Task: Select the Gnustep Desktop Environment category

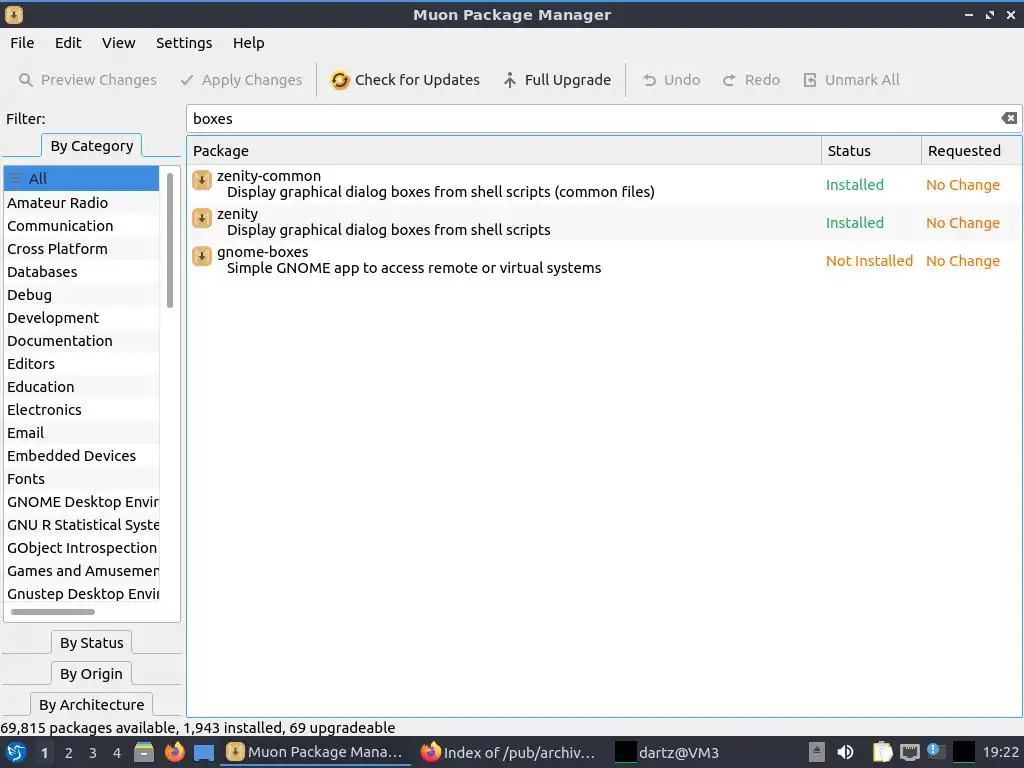Action: (x=81, y=594)
